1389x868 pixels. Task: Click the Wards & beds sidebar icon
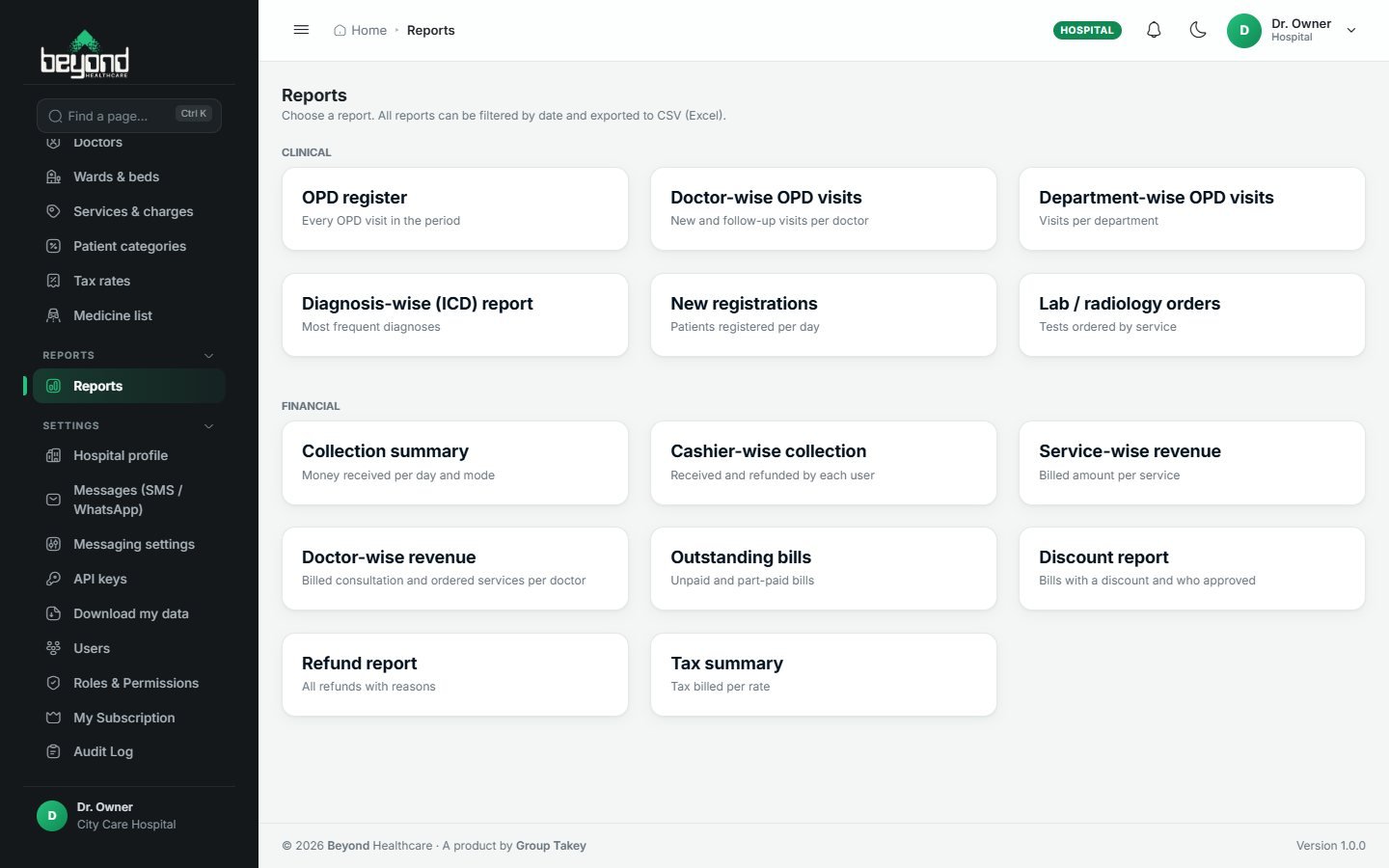[x=54, y=176]
